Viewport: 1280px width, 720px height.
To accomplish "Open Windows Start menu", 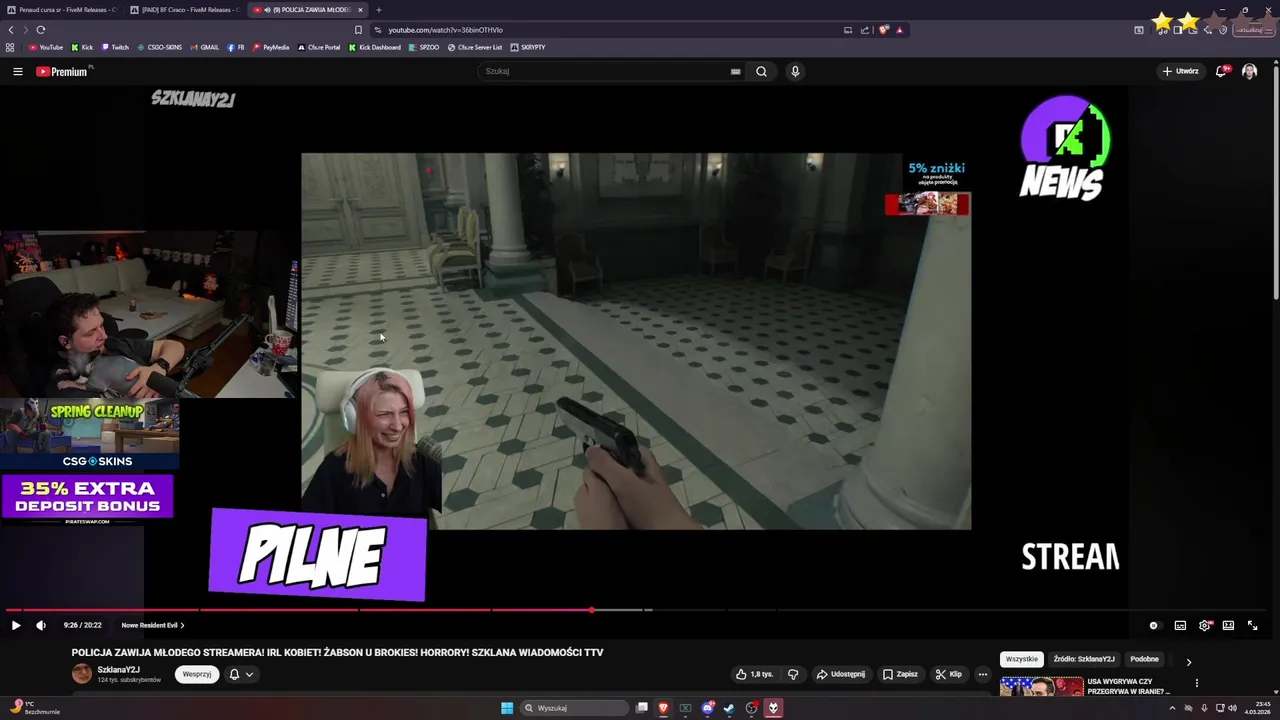I will [x=507, y=708].
